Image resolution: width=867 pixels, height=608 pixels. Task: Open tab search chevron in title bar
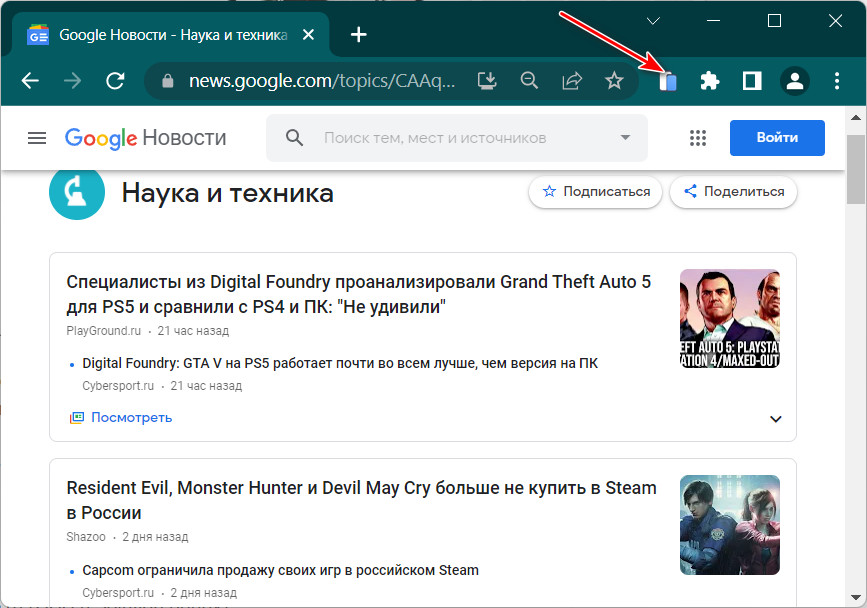click(654, 21)
